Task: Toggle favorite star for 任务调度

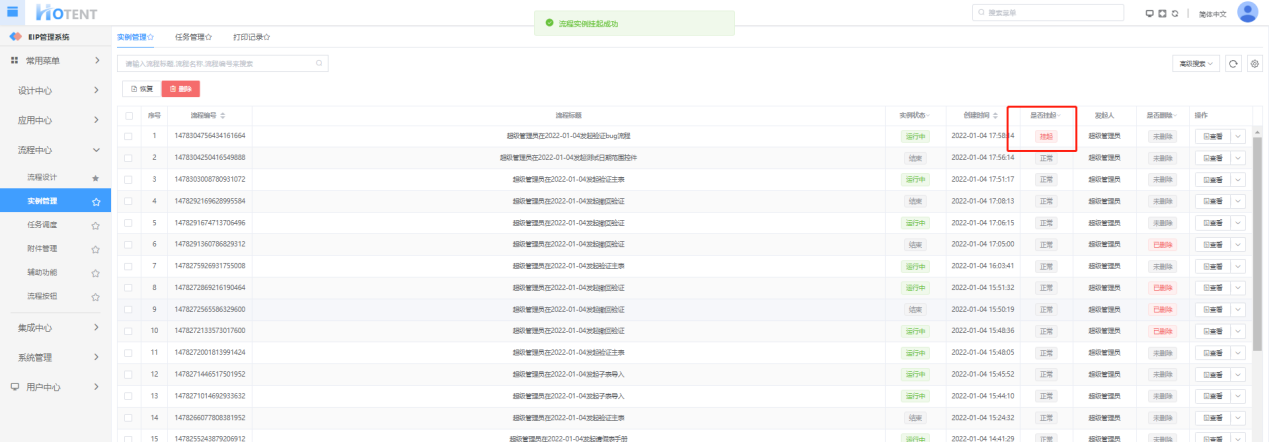Action: coord(95,225)
